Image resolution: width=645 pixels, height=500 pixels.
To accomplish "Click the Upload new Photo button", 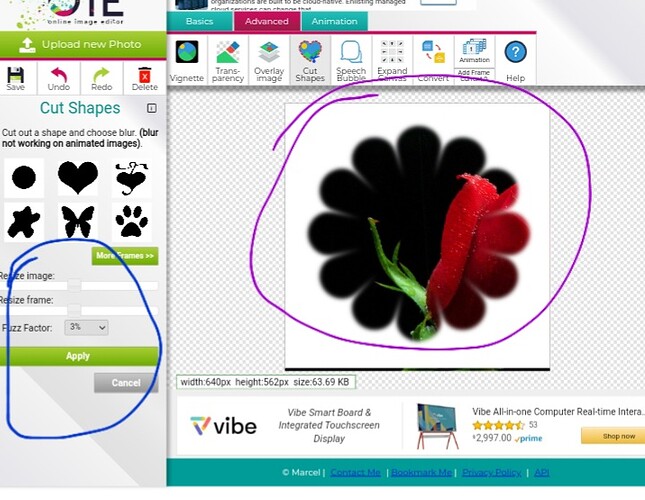I will (83, 45).
